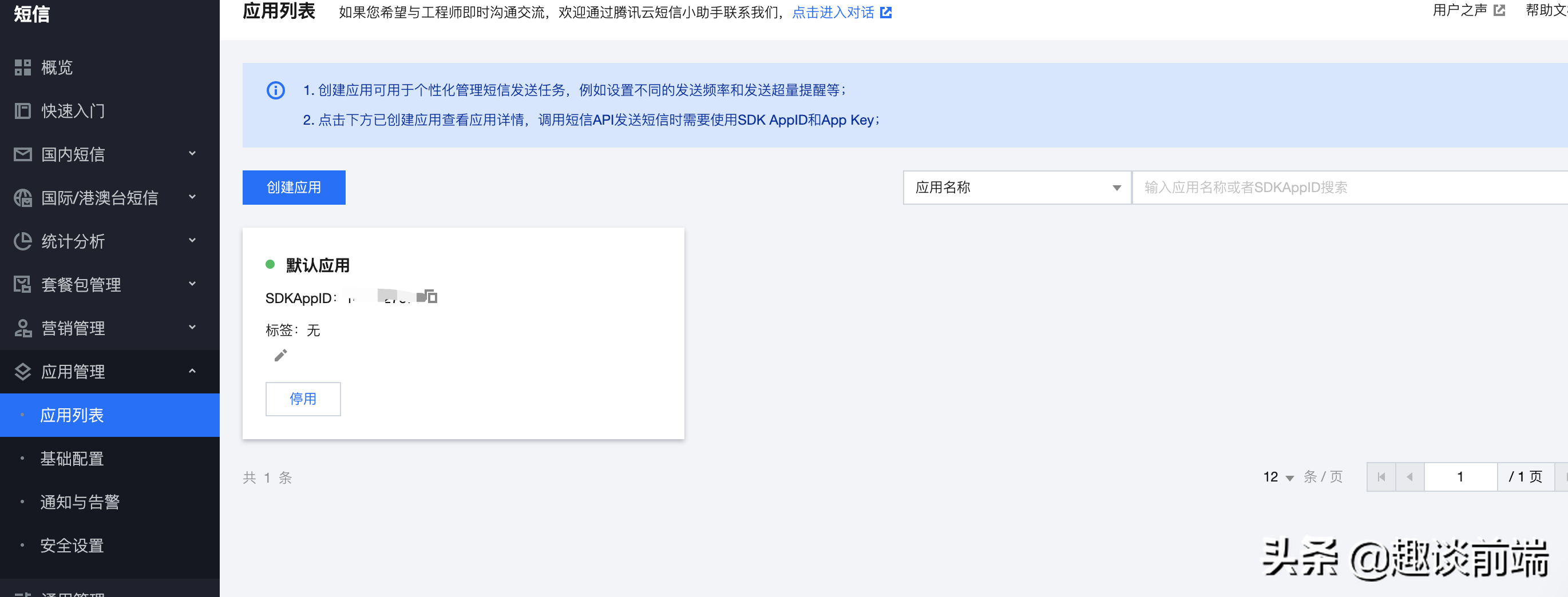Expand the 套餐包管理 menu chevron
This screenshot has width=1568, height=597.
pos(192,284)
